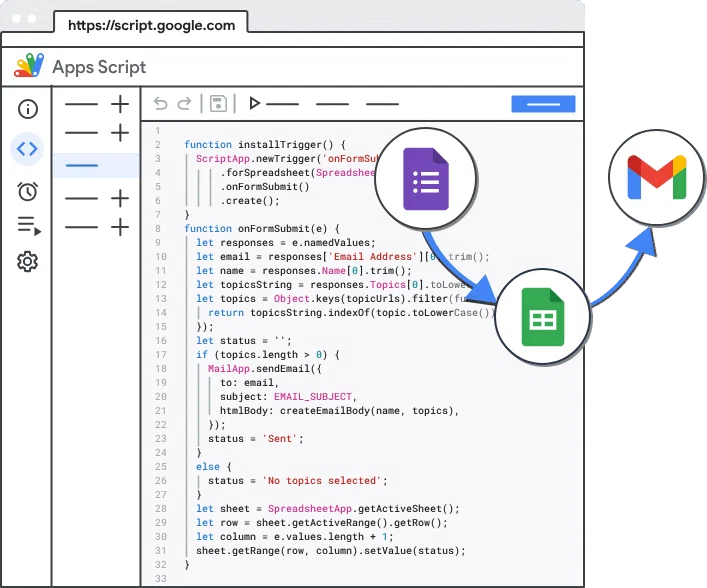
Task: Add item with first plus button
Action: point(120,104)
